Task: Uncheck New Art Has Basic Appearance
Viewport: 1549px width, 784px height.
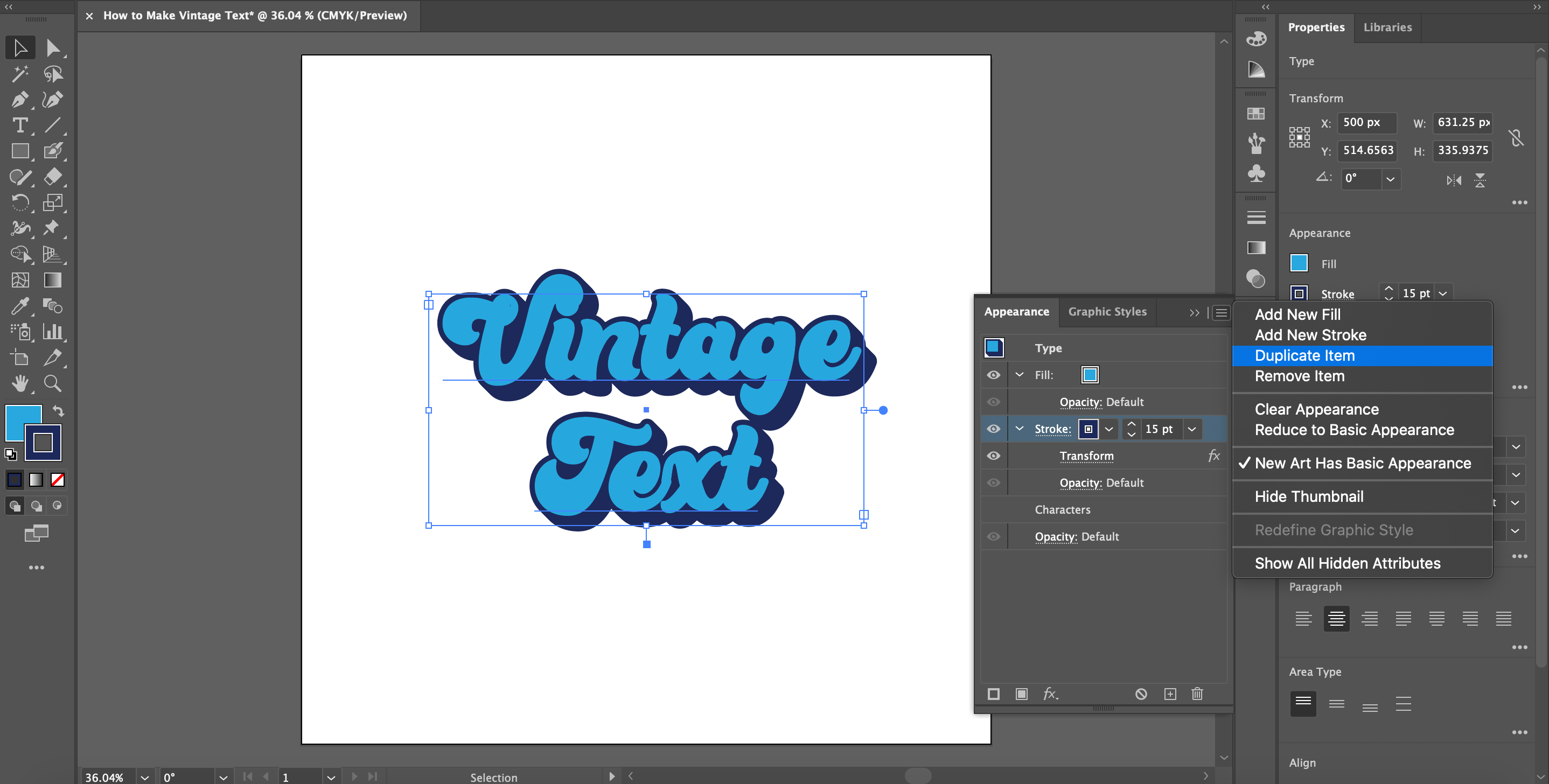Action: (1362, 463)
